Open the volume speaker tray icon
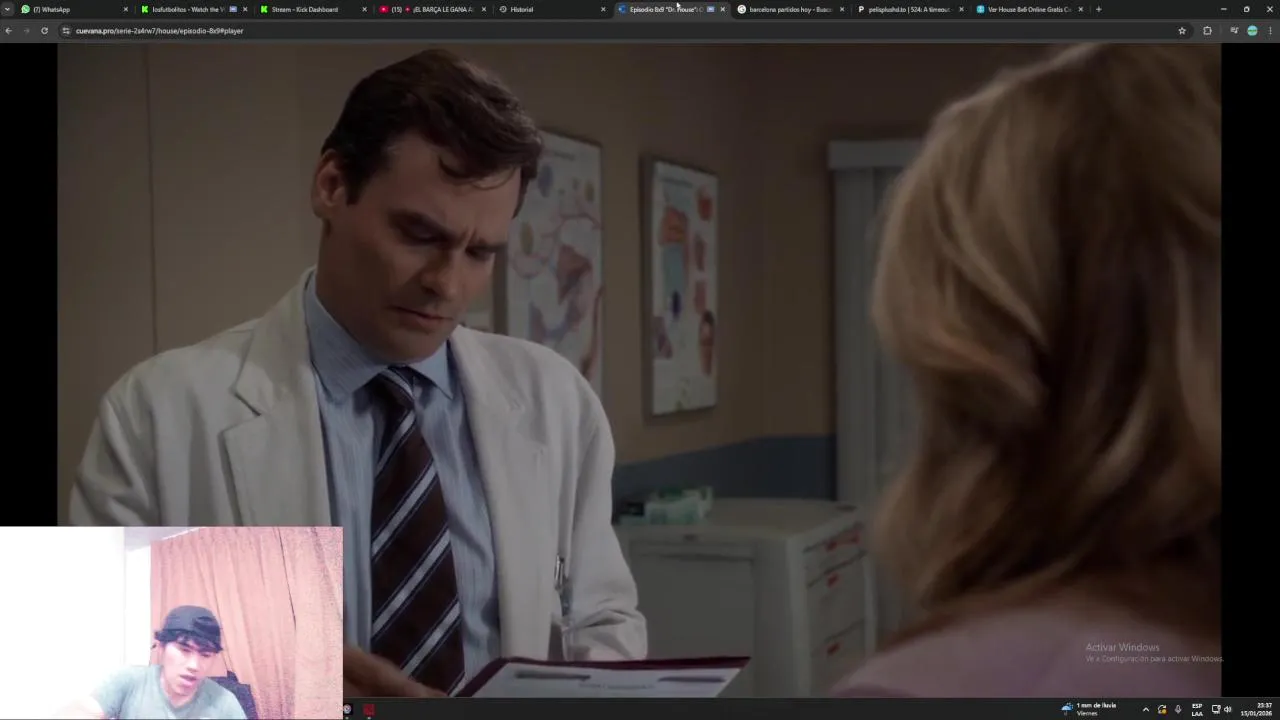Image resolution: width=1280 pixels, height=720 pixels. [x=1228, y=709]
